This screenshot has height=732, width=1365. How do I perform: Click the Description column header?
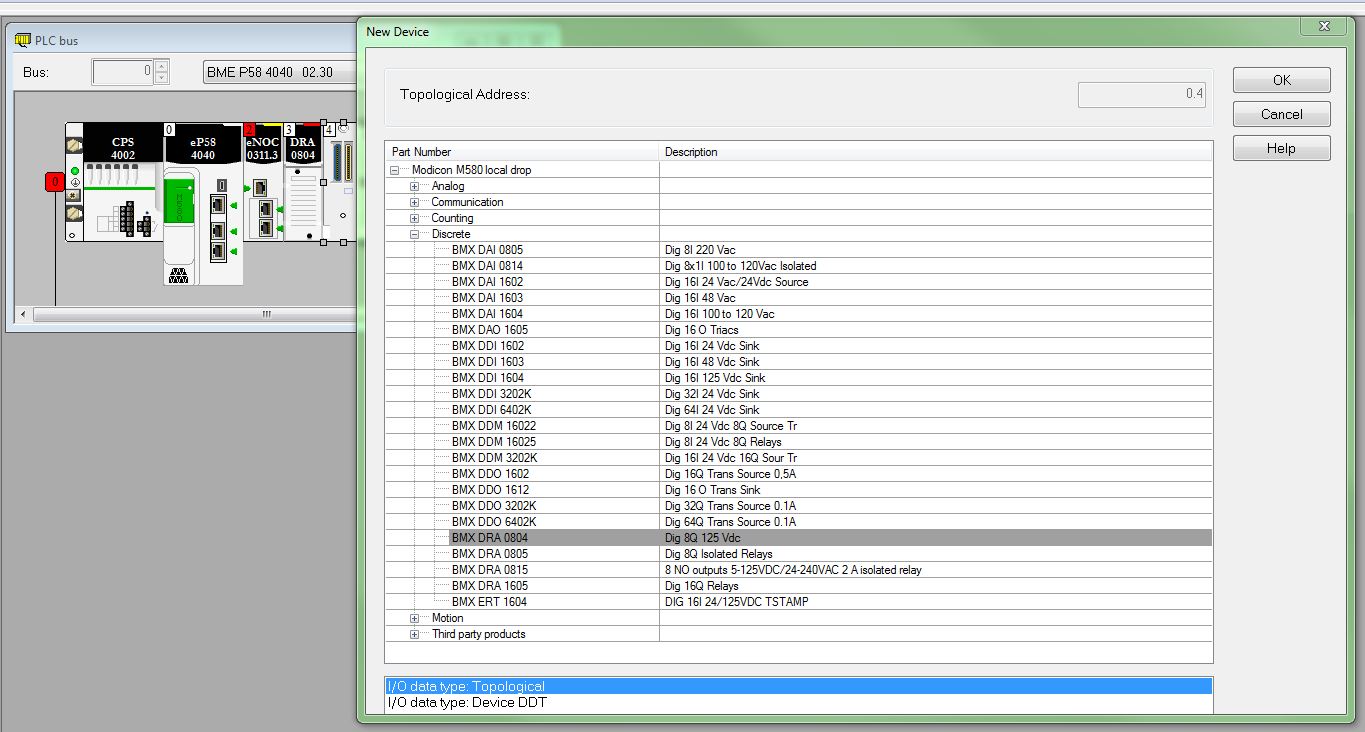point(936,152)
